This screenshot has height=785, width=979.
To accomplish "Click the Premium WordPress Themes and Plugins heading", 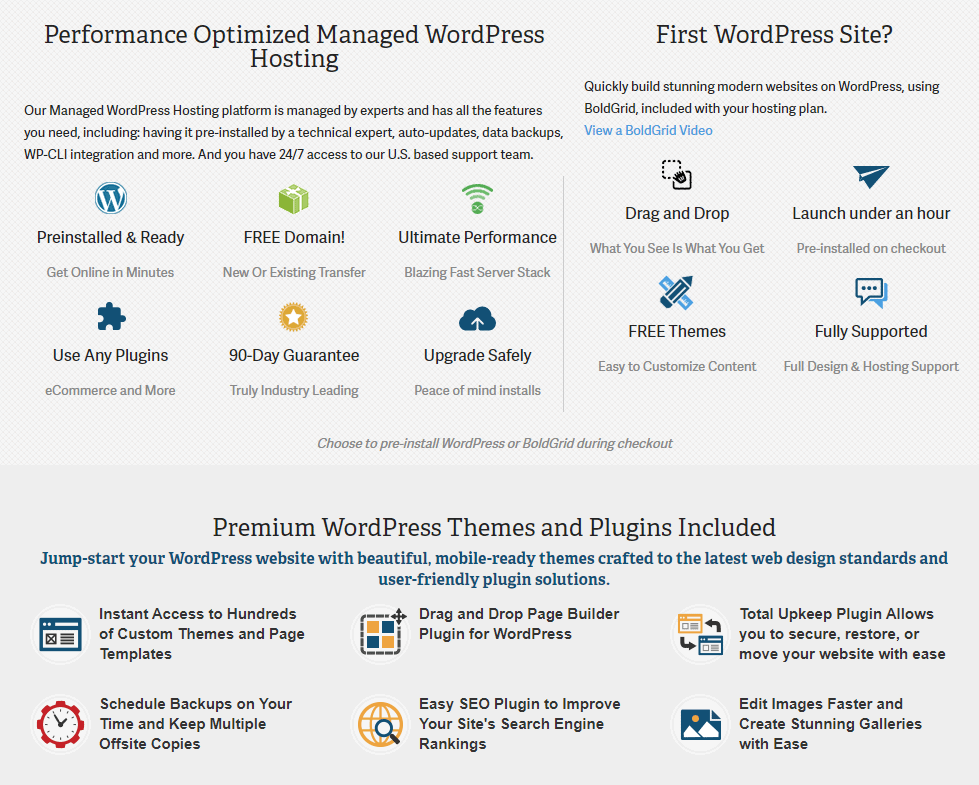I will click(494, 527).
